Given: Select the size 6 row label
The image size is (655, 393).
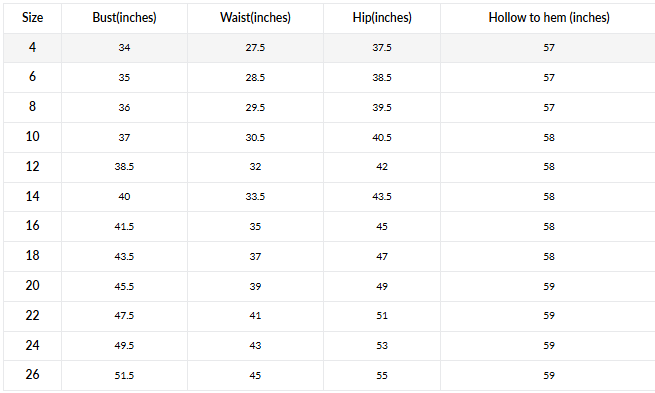Looking at the screenshot, I should 33,76.
